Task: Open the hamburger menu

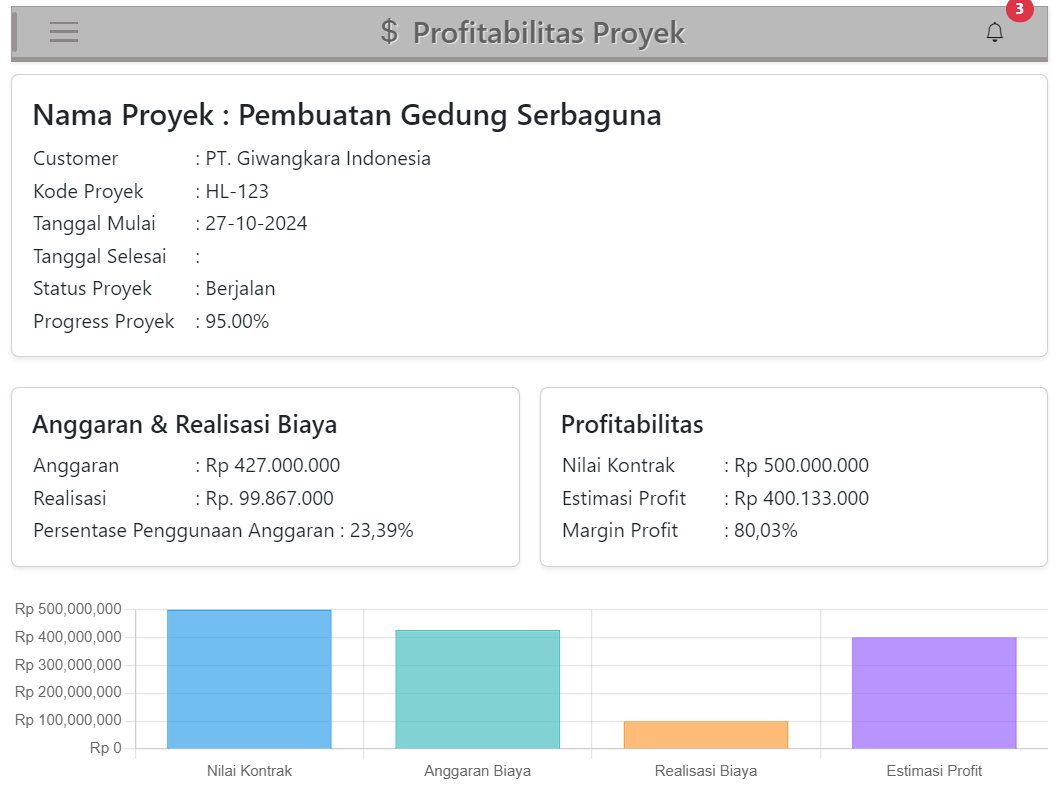Action: (x=64, y=32)
